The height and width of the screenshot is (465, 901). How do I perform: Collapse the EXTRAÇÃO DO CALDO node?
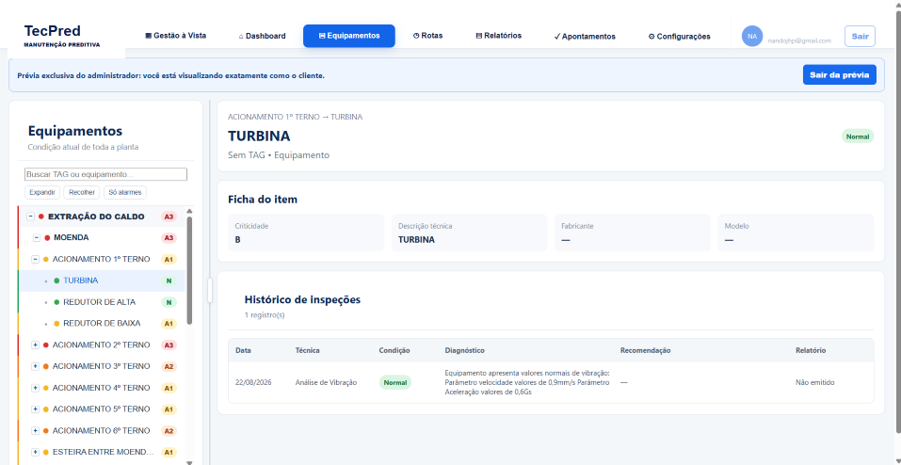(x=31, y=217)
